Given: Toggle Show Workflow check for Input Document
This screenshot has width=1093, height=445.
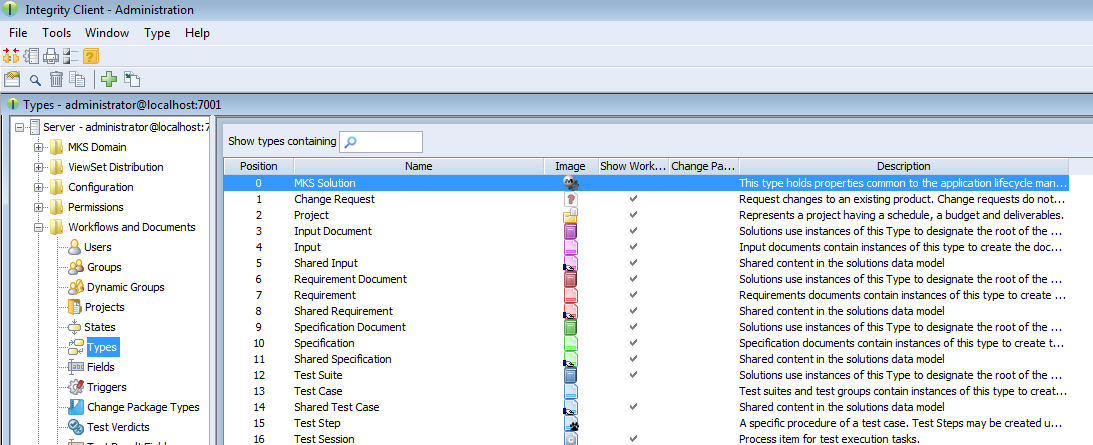Looking at the screenshot, I should pos(632,231).
